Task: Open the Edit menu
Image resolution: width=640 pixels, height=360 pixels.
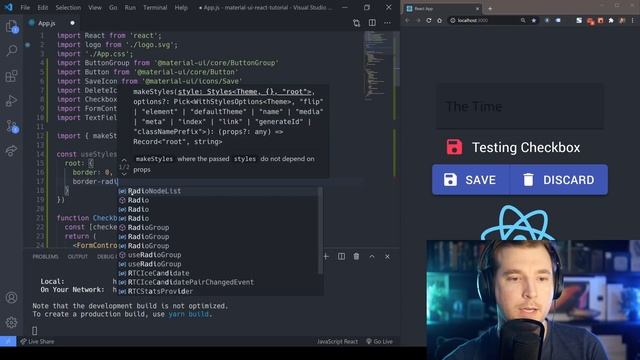Action: pos(42,7)
